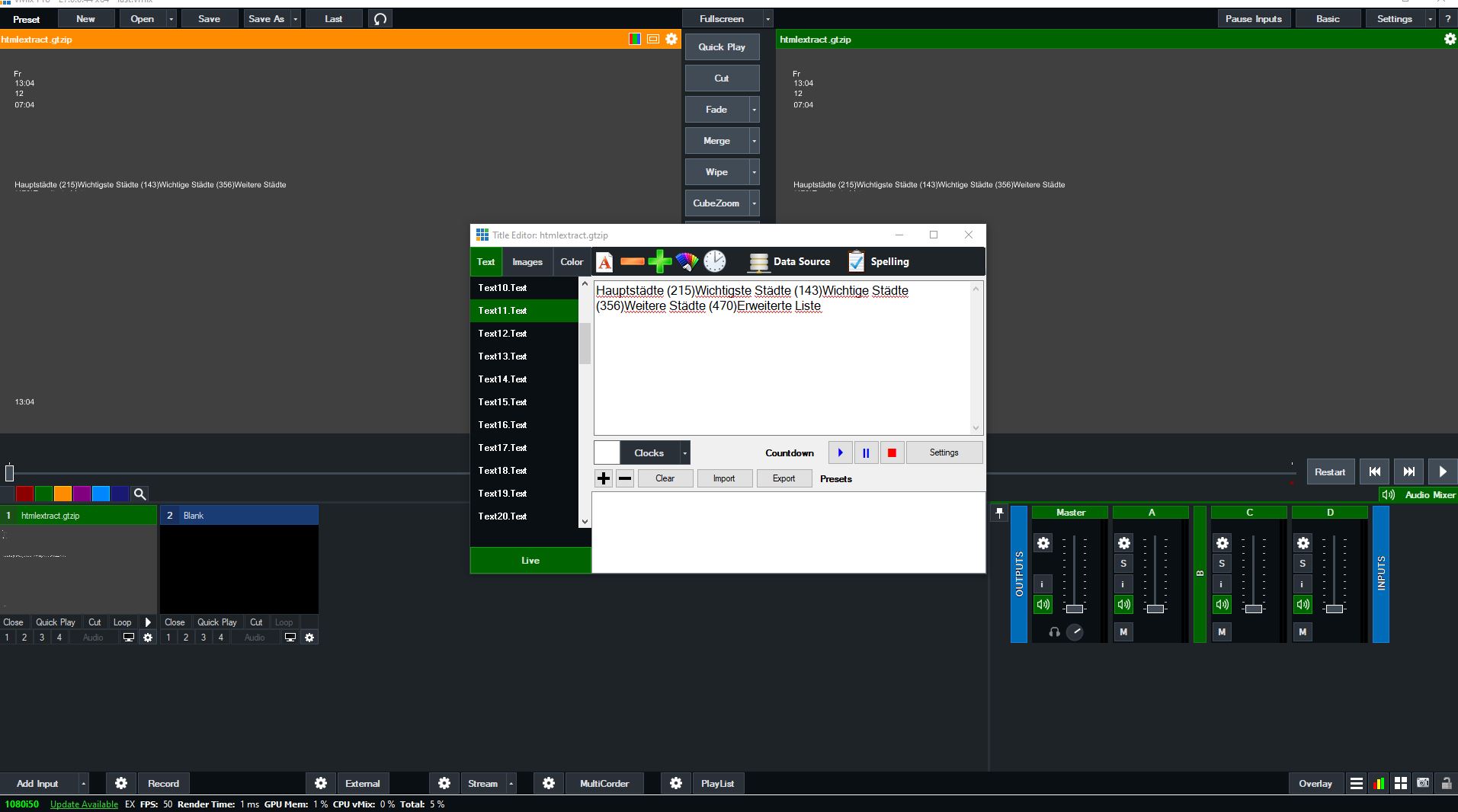Expand the Save As dropdown arrow
Viewport: 1458px width, 812px height.
(296, 19)
